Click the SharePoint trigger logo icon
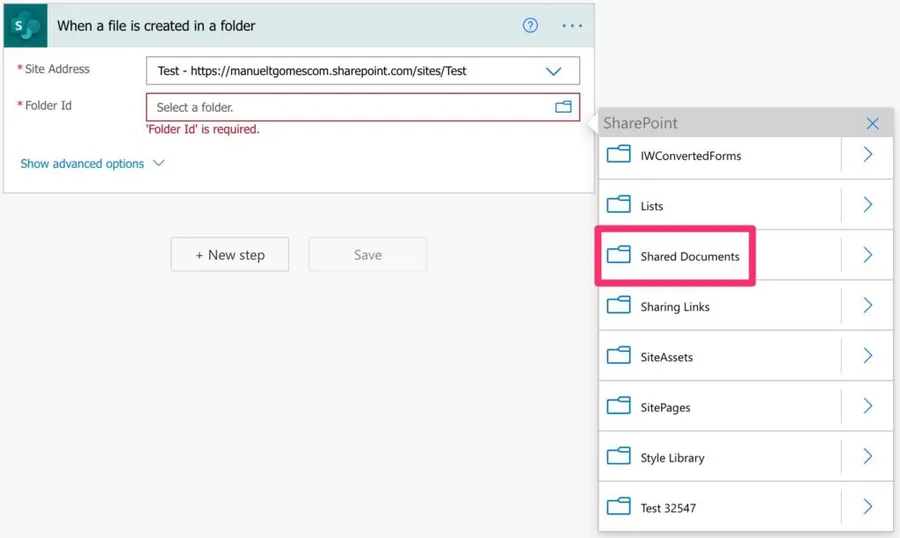Image resolution: width=900 pixels, height=538 pixels. pos(25,26)
